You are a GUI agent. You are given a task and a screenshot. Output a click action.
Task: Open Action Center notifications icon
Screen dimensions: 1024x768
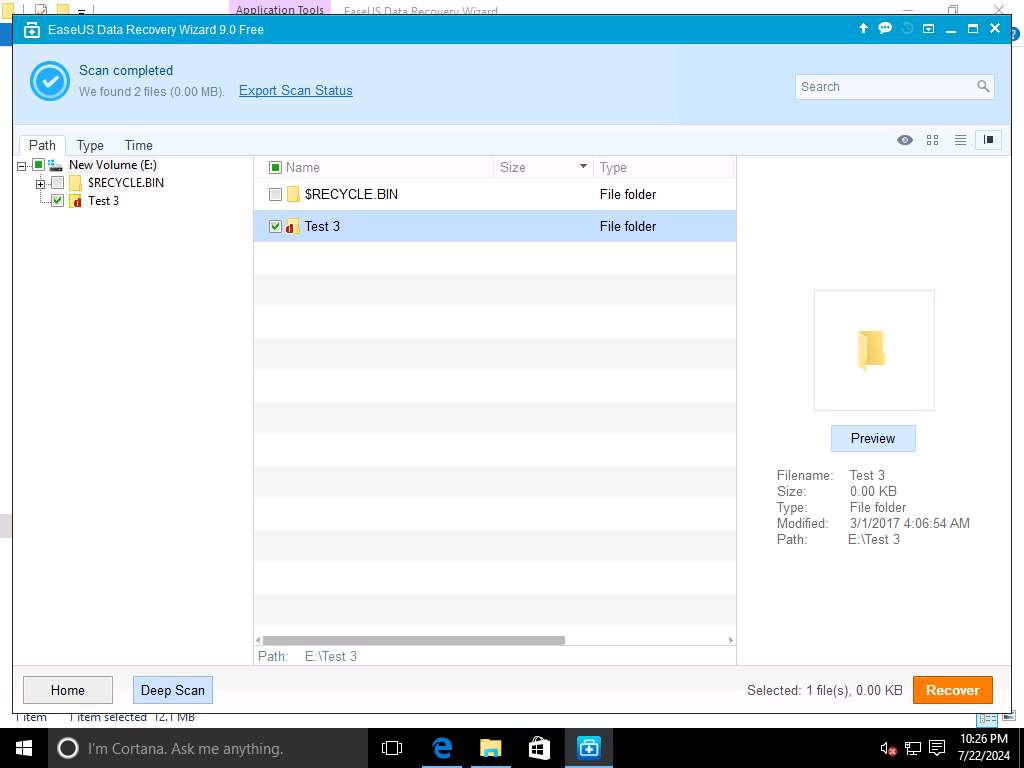(x=937, y=748)
